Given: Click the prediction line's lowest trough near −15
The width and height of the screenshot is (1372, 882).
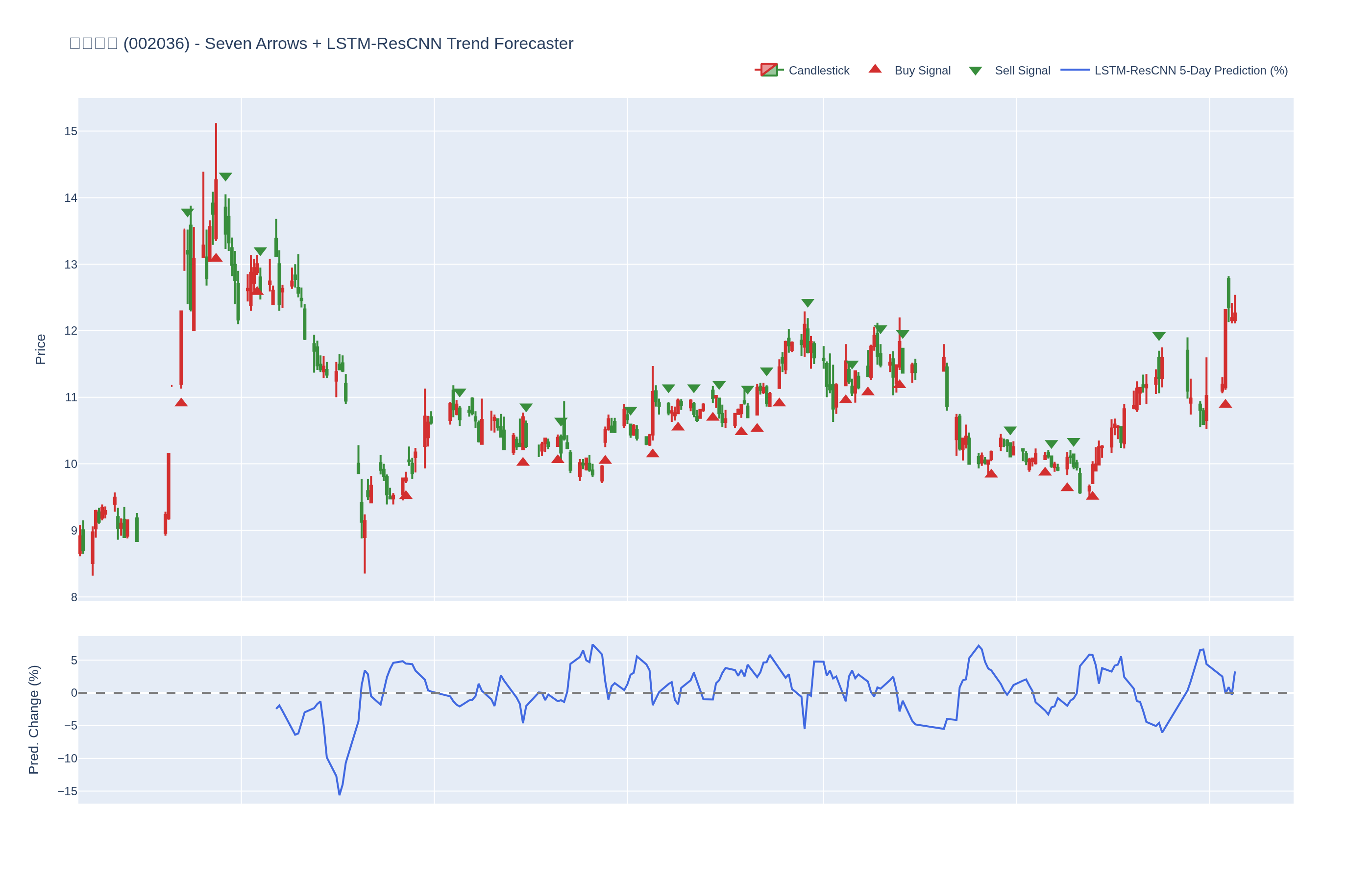Looking at the screenshot, I should [x=339, y=794].
